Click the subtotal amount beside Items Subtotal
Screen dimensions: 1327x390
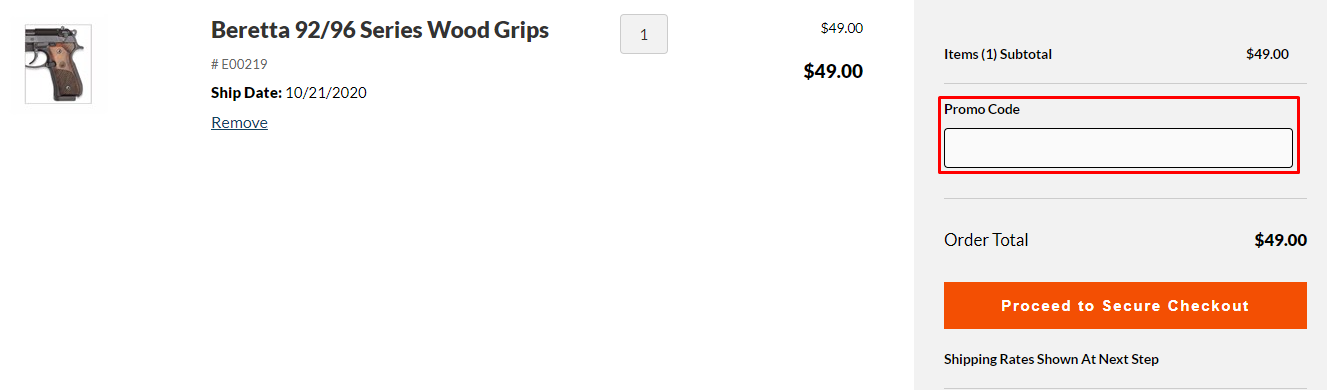click(1267, 54)
